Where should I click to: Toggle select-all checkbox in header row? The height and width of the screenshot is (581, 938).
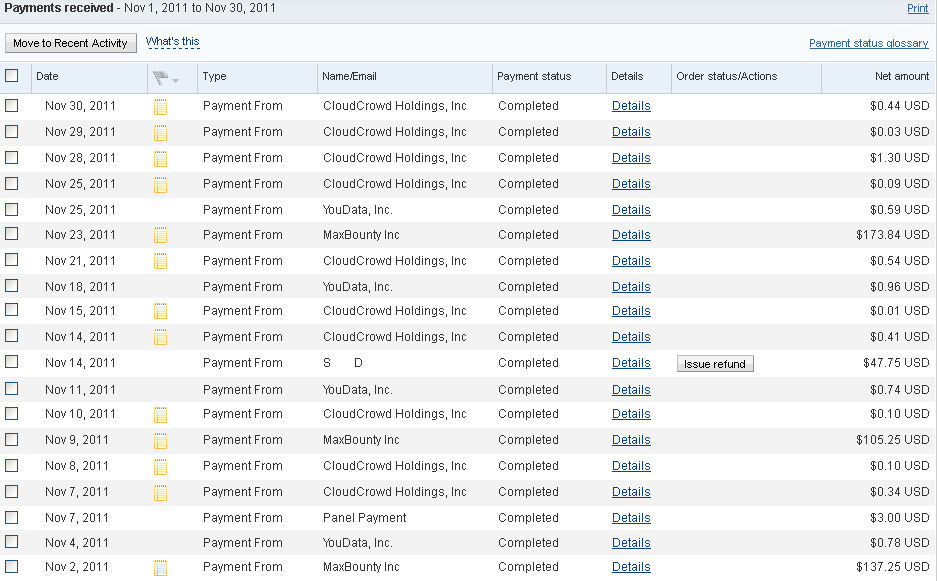pos(11,75)
